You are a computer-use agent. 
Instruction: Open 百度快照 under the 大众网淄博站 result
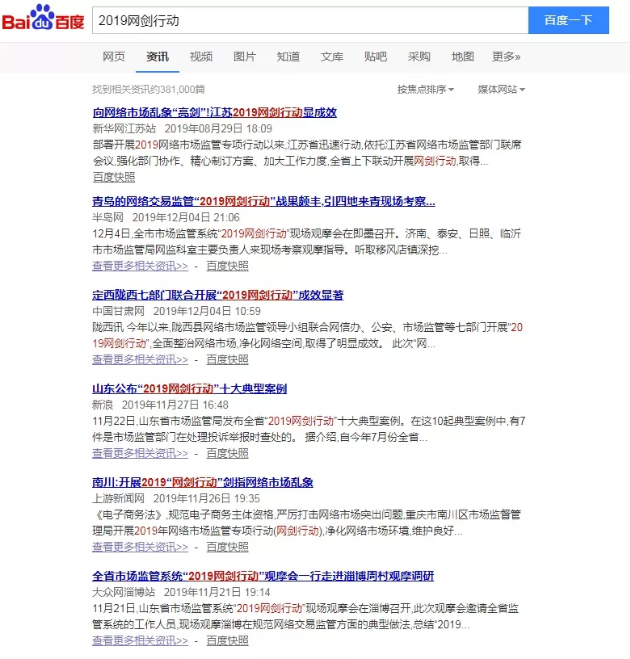227,641
